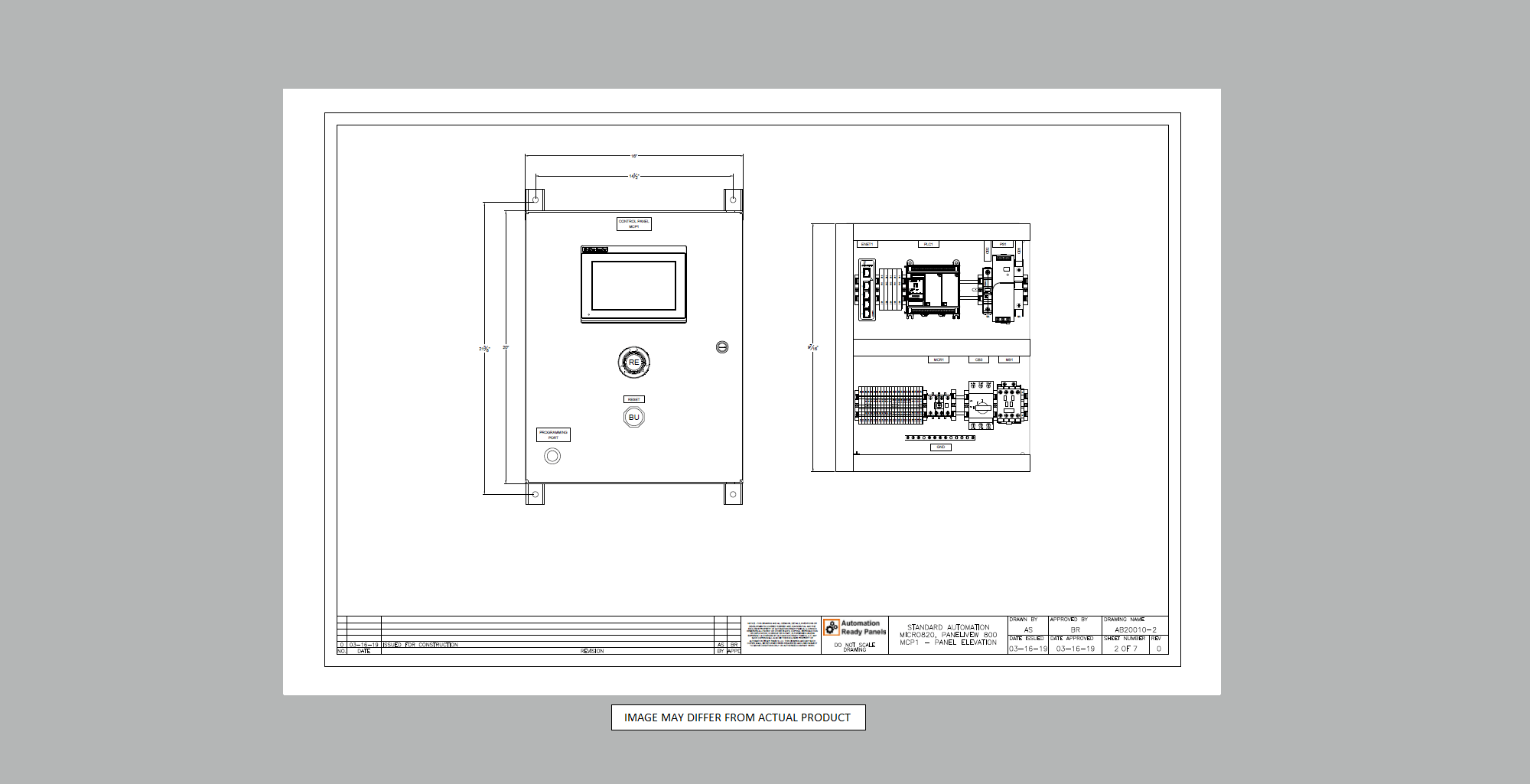The width and height of the screenshot is (1530, 784).
Task: Click the PanelView HMI display screen
Action: point(633,285)
